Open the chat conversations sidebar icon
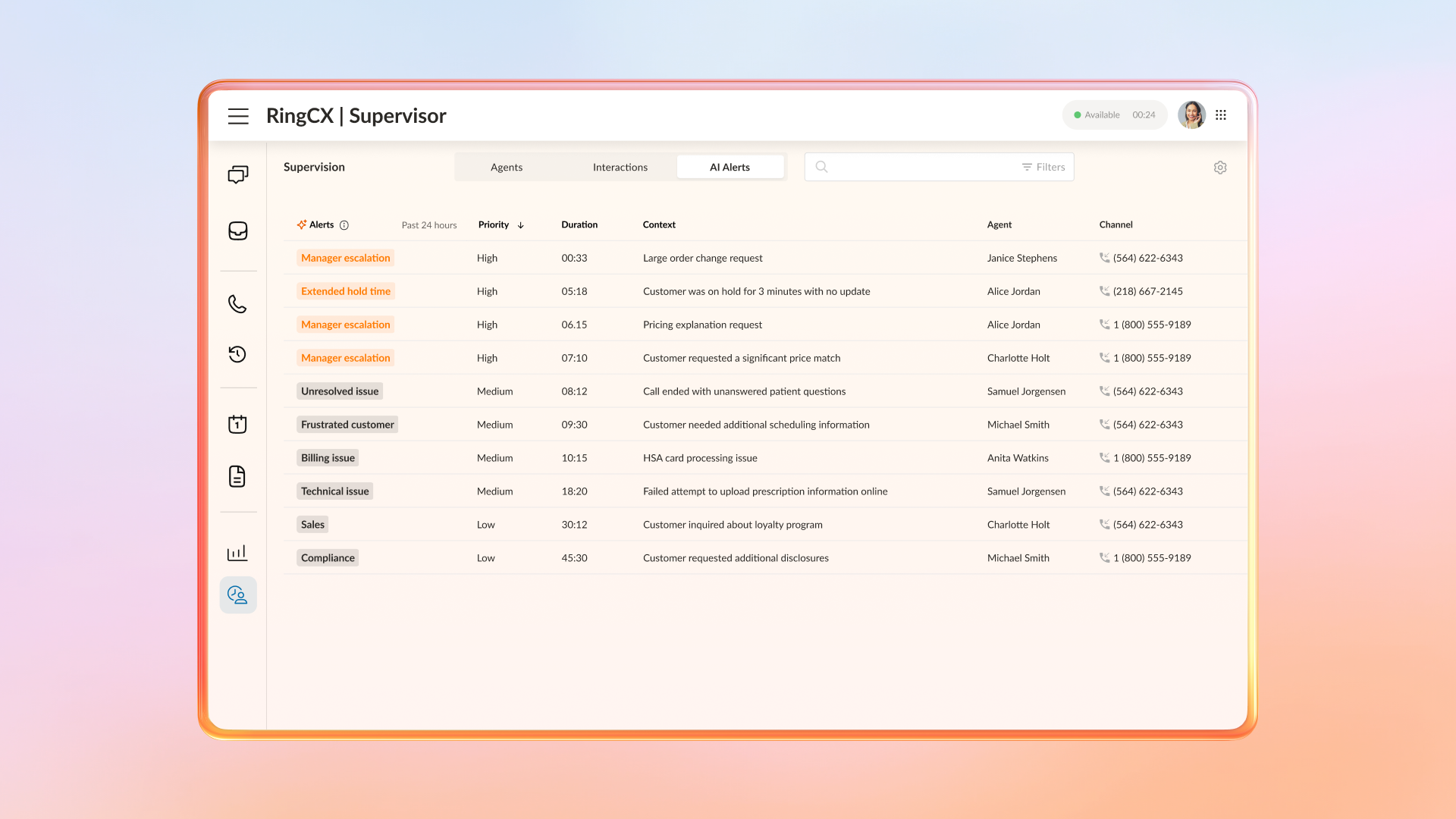Viewport: 1456px width, 819px height. (x=238, y=175)
